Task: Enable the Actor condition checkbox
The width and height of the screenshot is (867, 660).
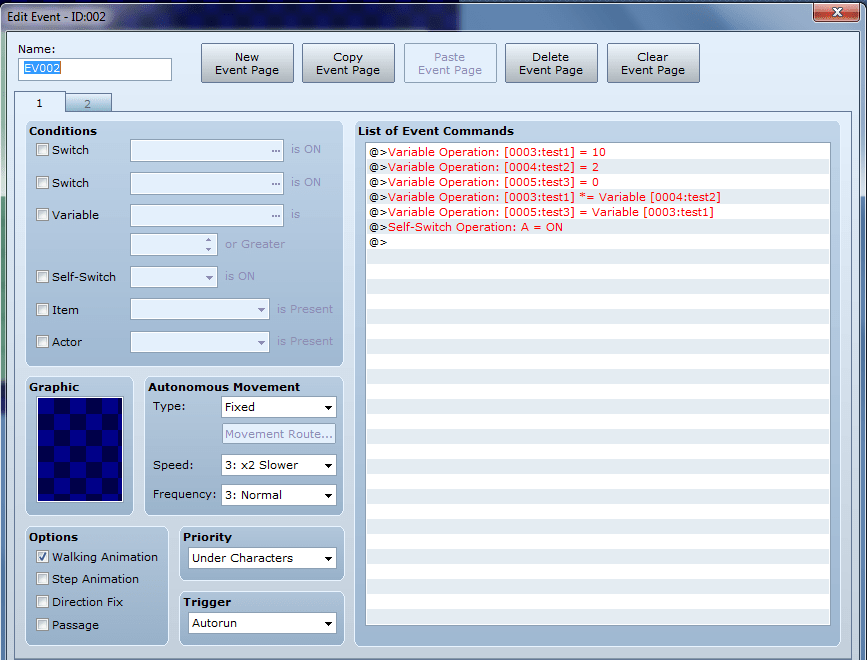Action: tap(43, 342)
